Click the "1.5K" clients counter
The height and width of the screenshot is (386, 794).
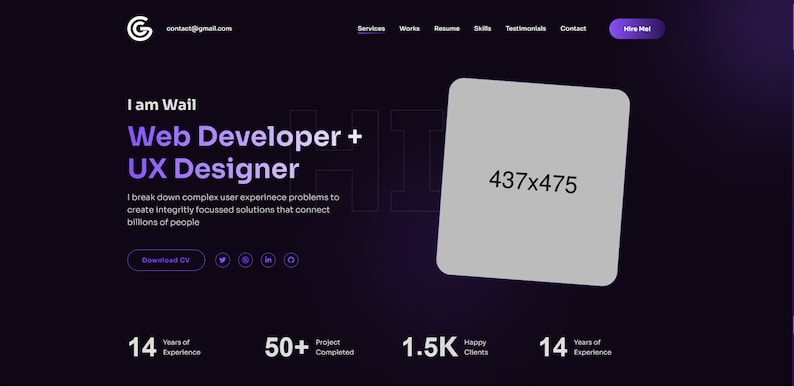click(430, 348)
